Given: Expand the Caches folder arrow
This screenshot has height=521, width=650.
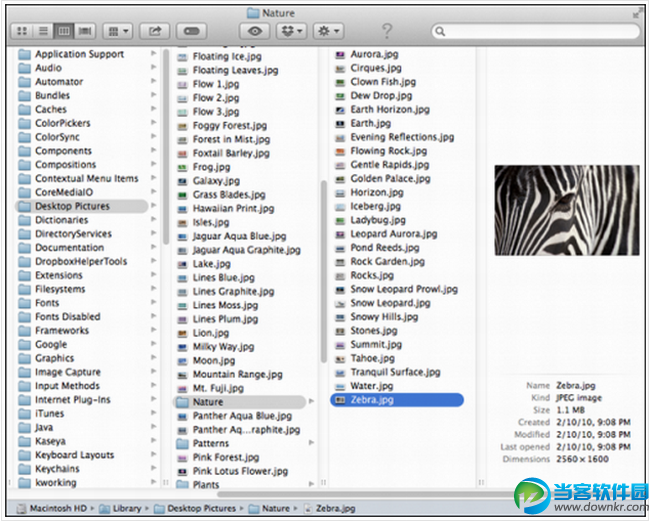Looking at the screenshot, I should (153, 109).
